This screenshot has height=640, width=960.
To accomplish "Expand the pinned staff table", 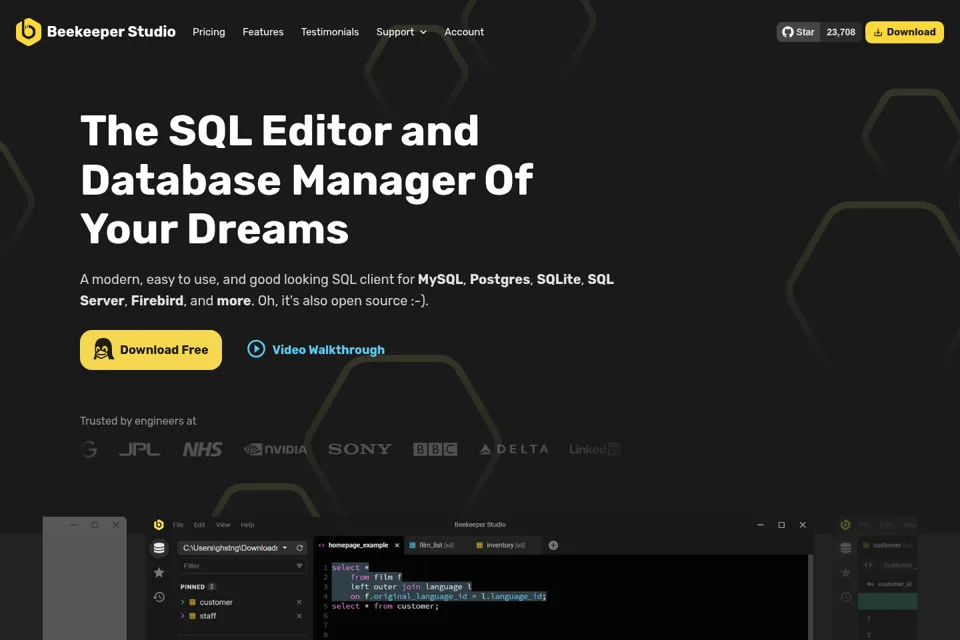I will click(x=182, y=616).
